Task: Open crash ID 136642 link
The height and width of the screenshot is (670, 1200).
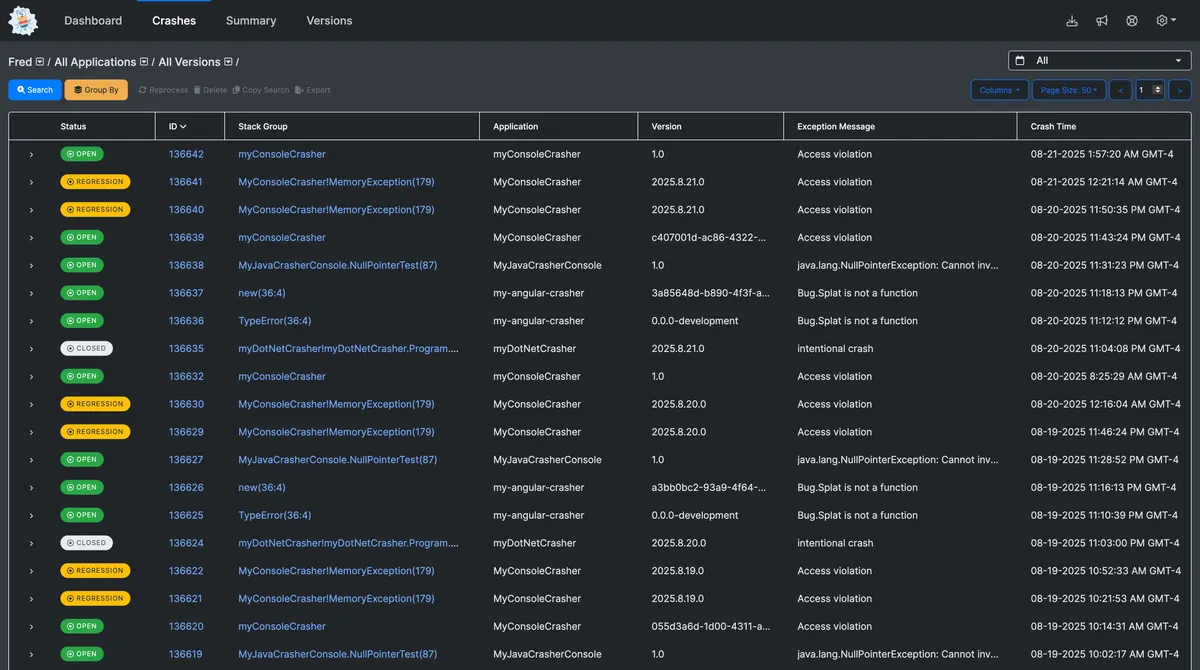Action: (x=186, y=155)
